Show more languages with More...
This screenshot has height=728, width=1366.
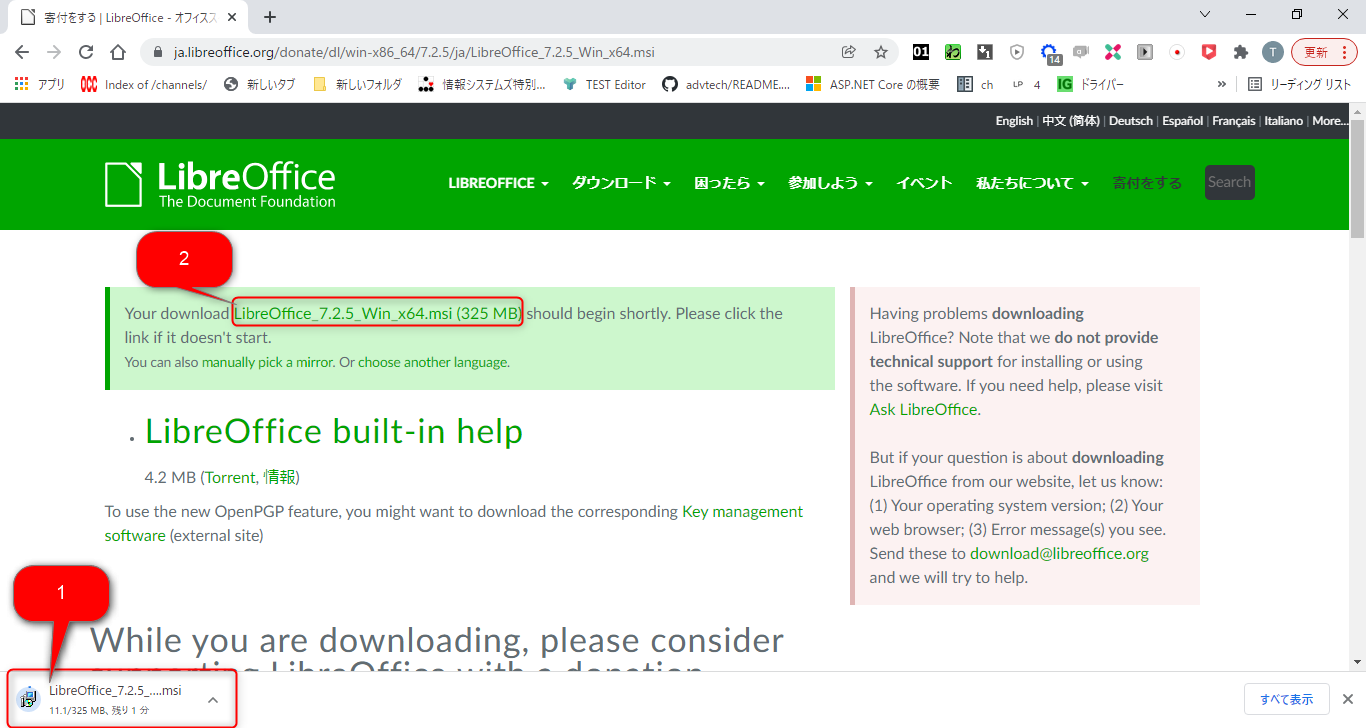(x=1330, y=121)
